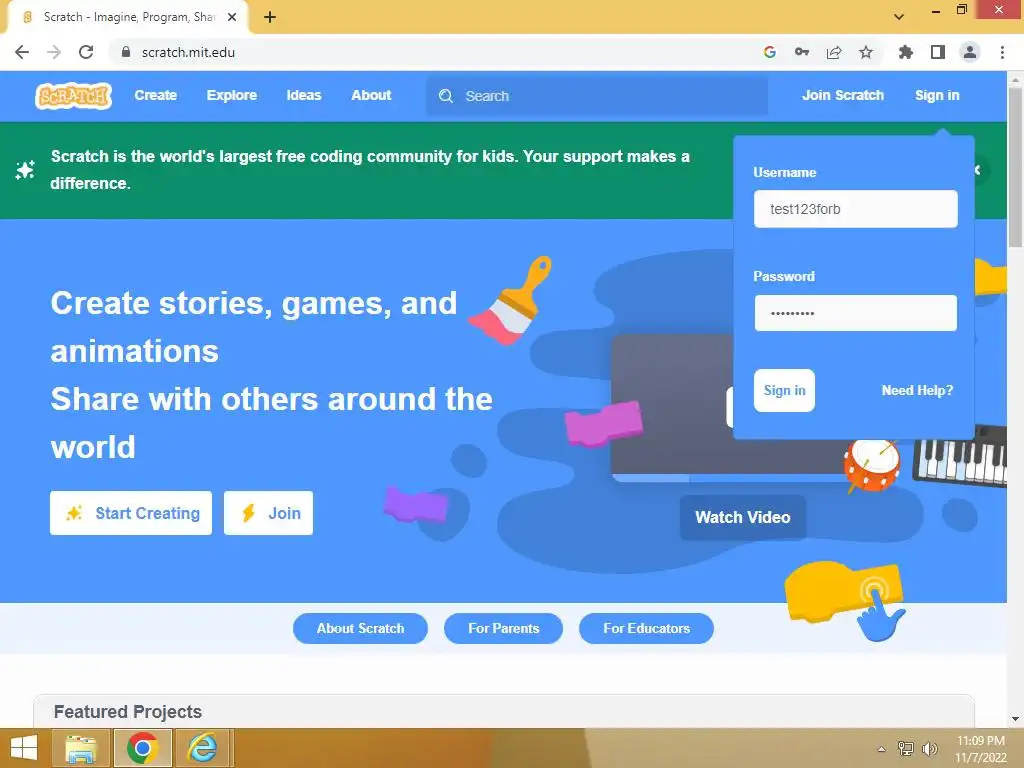Open the saved passwords key icon
The width and height of the screenshot is (1024, 768).
[802, 52]
